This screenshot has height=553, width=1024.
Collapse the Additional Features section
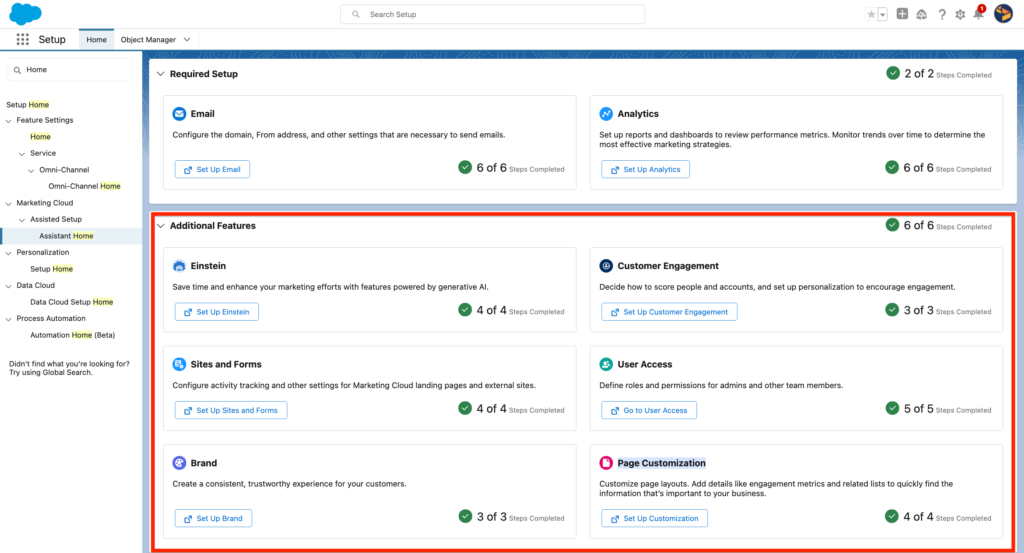[x=161, y=226]
